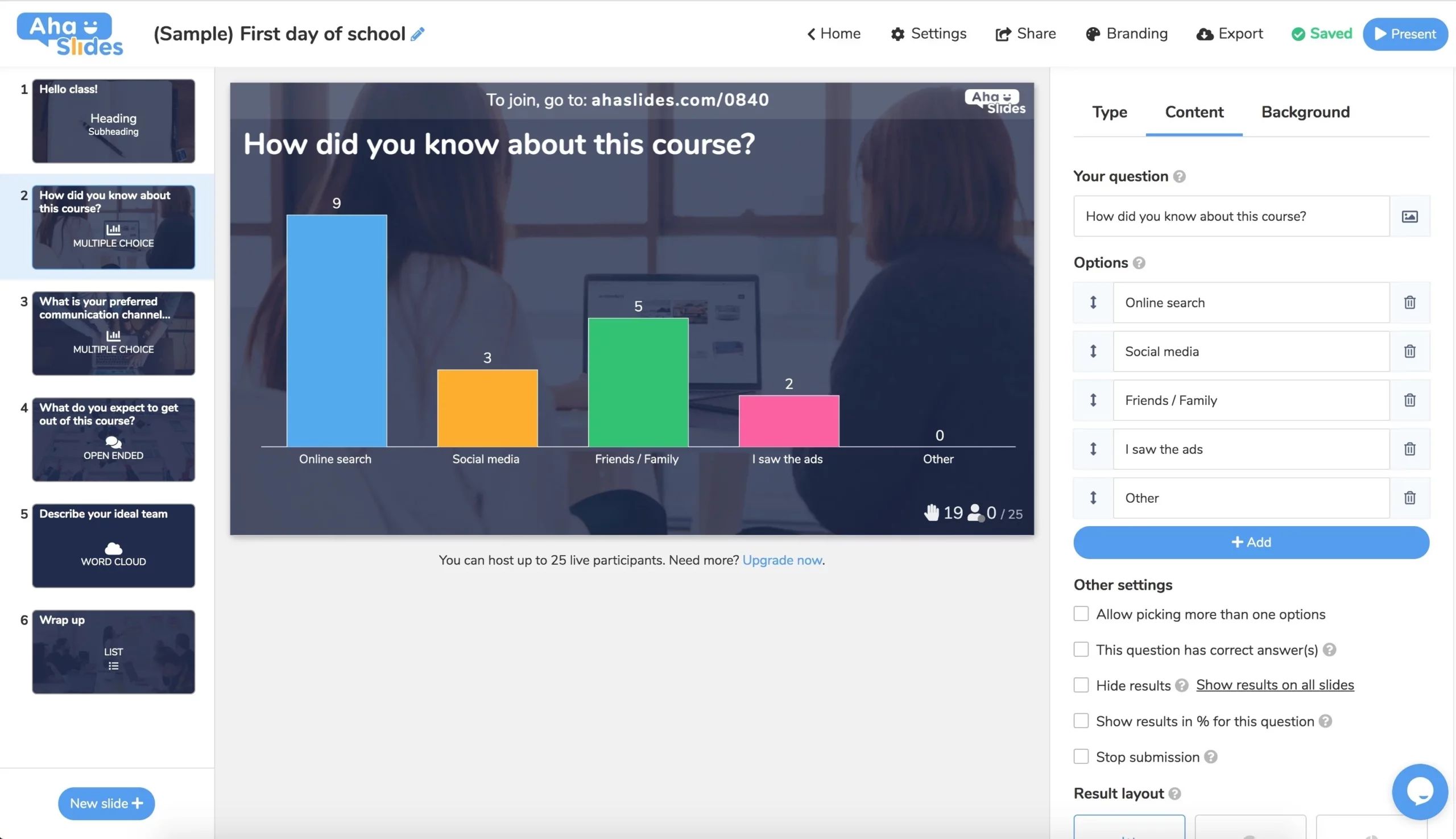
Task: Toggle the 'Hide results' checkbox
Action: (1081, 685)
